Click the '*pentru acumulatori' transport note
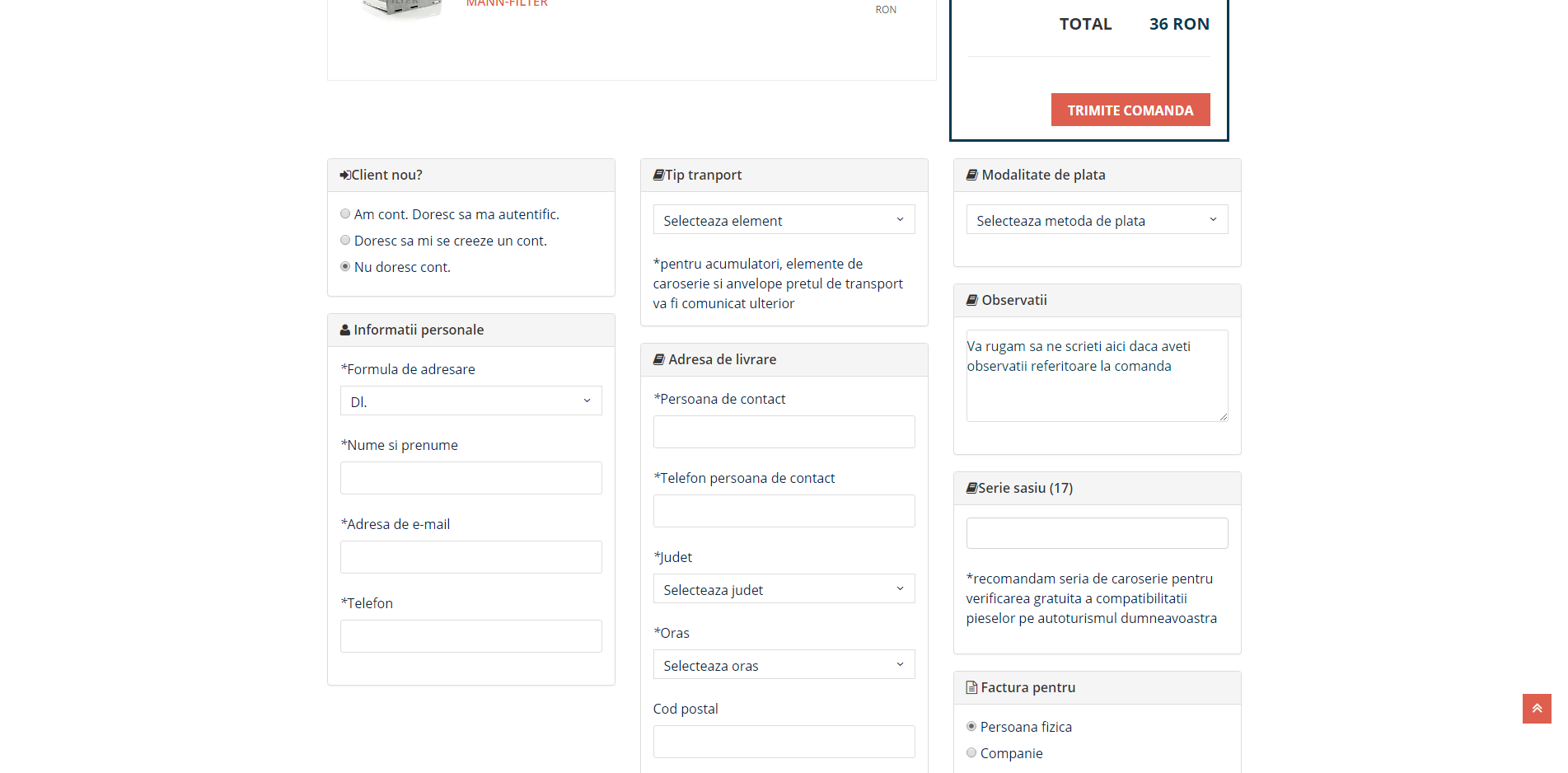This screenshot has width=1568, height=773. click(x=778, y=283)
